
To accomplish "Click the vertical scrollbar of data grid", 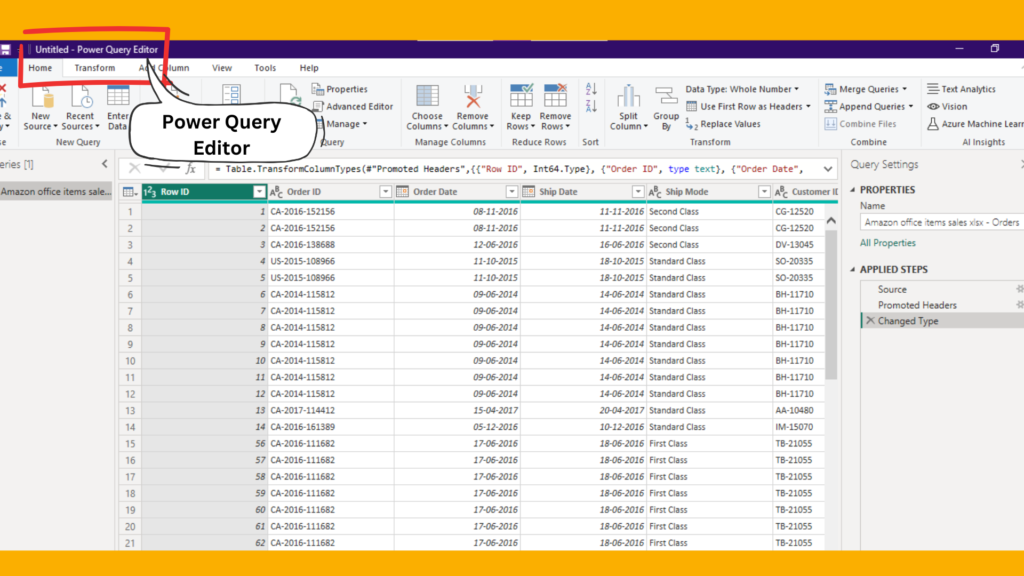I will pyautogui.click(x=831, y=304).
